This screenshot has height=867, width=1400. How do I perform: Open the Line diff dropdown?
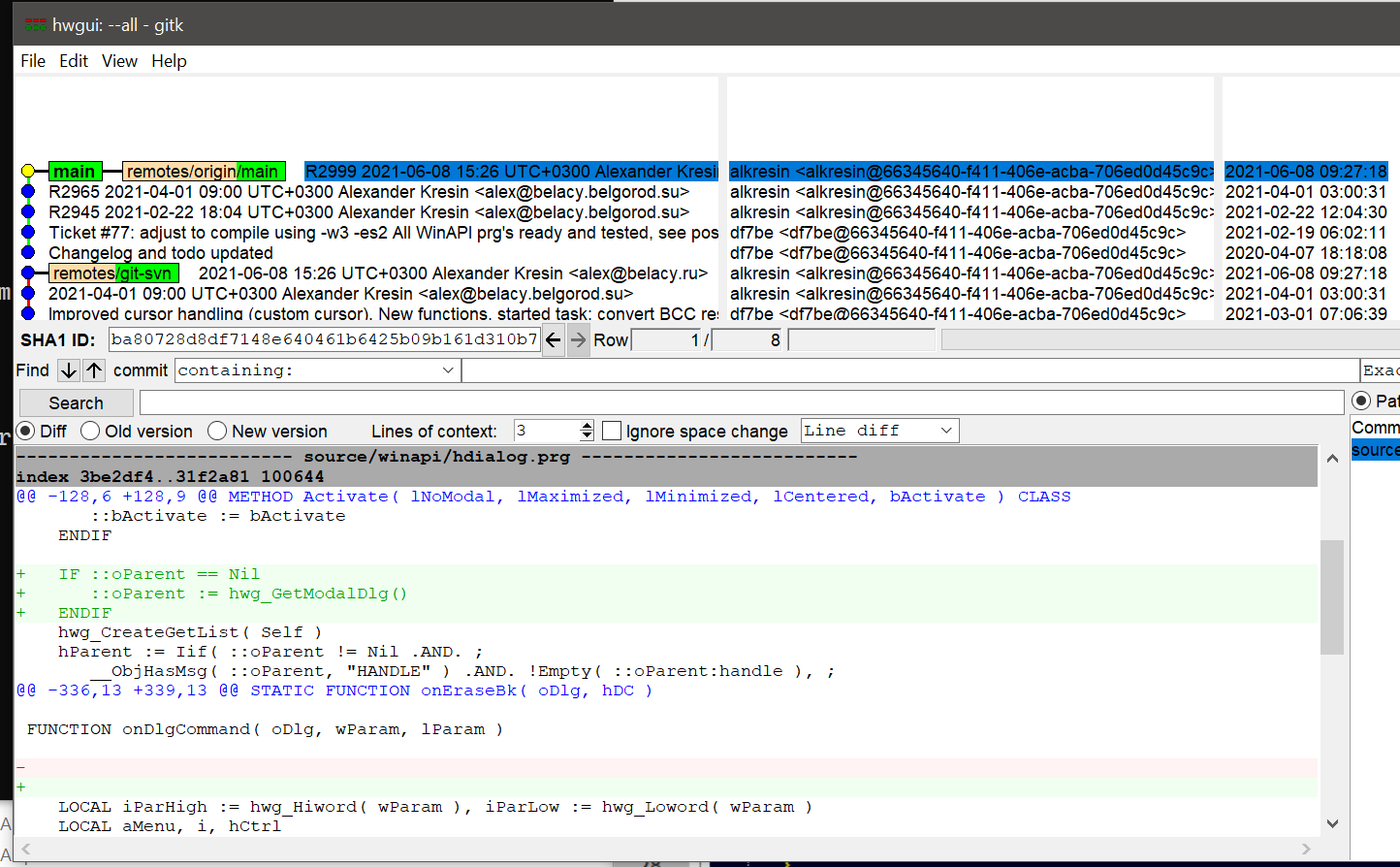878,431
